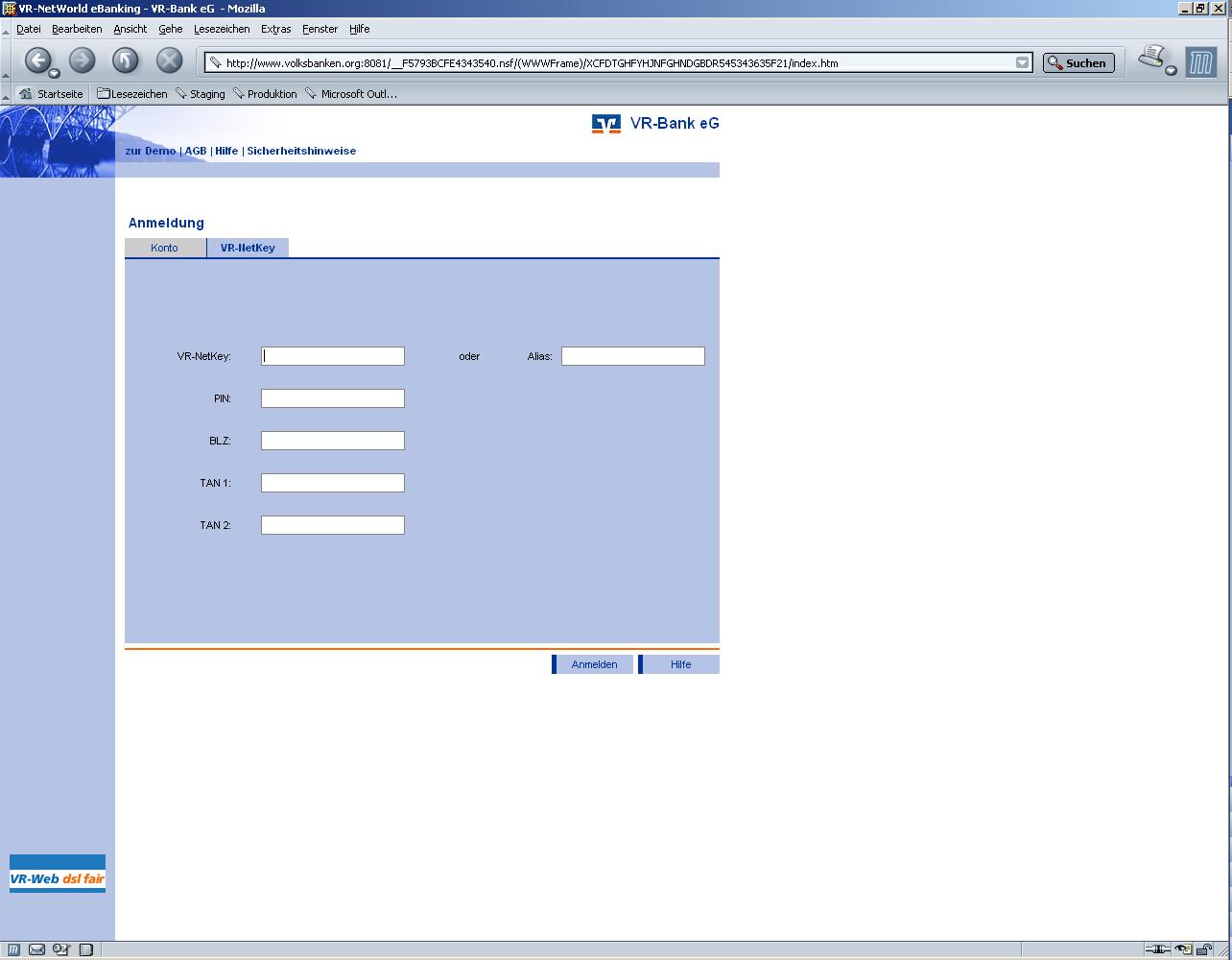
Task: Click the window system icon in title bar
Action: (9, 9)
